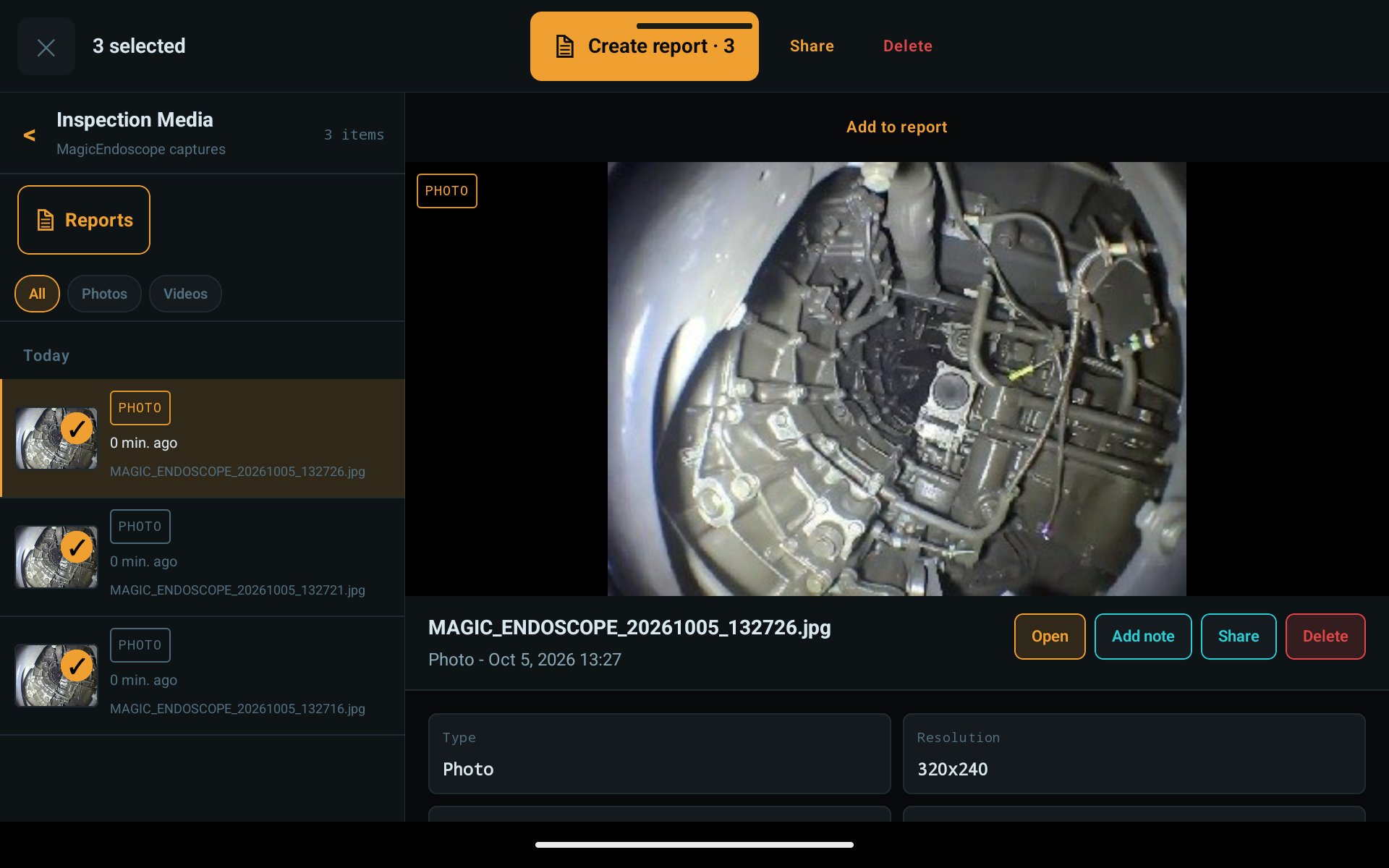Click the large endoscope photo preview
This screenshot has height=868, width=1389.
[x=897, y=379]
